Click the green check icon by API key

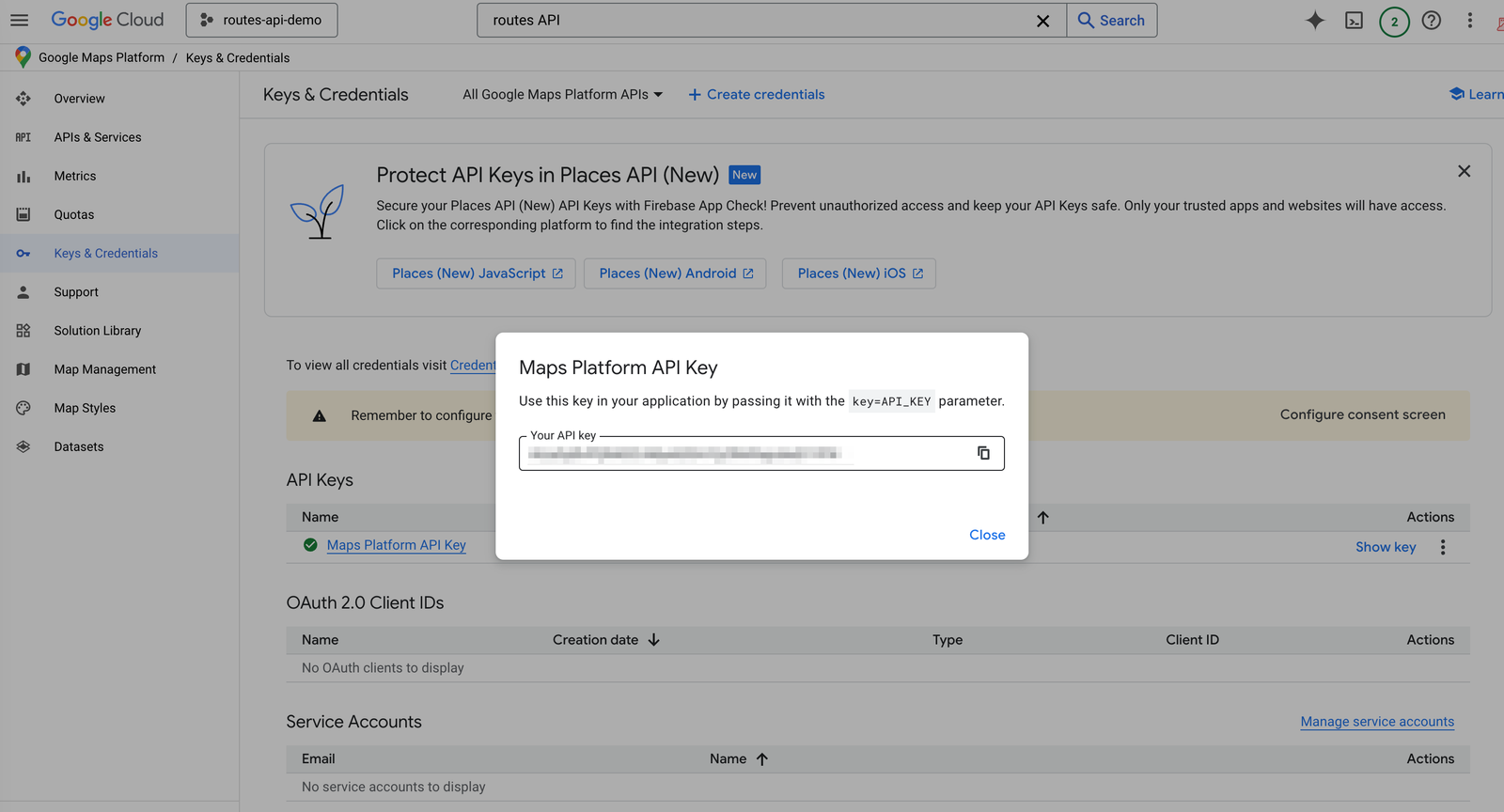tap(310, 545)
